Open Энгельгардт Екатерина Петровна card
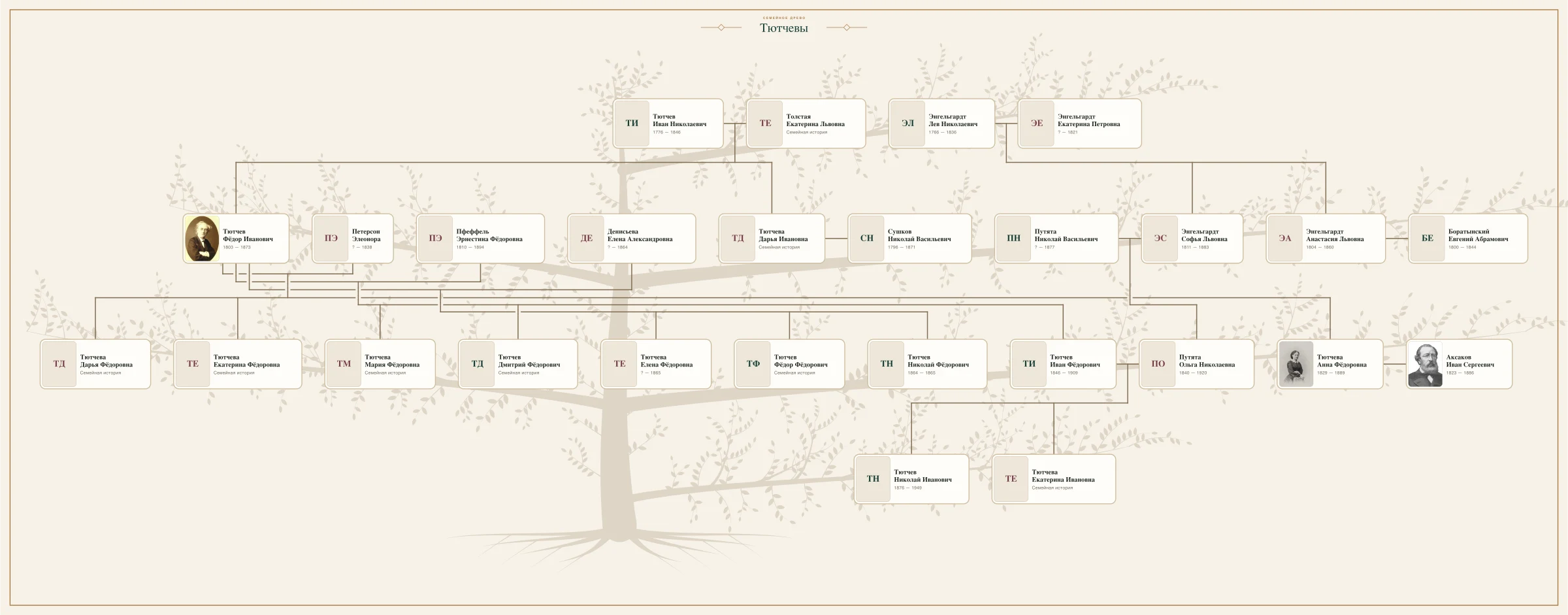 coord(1080,124)
